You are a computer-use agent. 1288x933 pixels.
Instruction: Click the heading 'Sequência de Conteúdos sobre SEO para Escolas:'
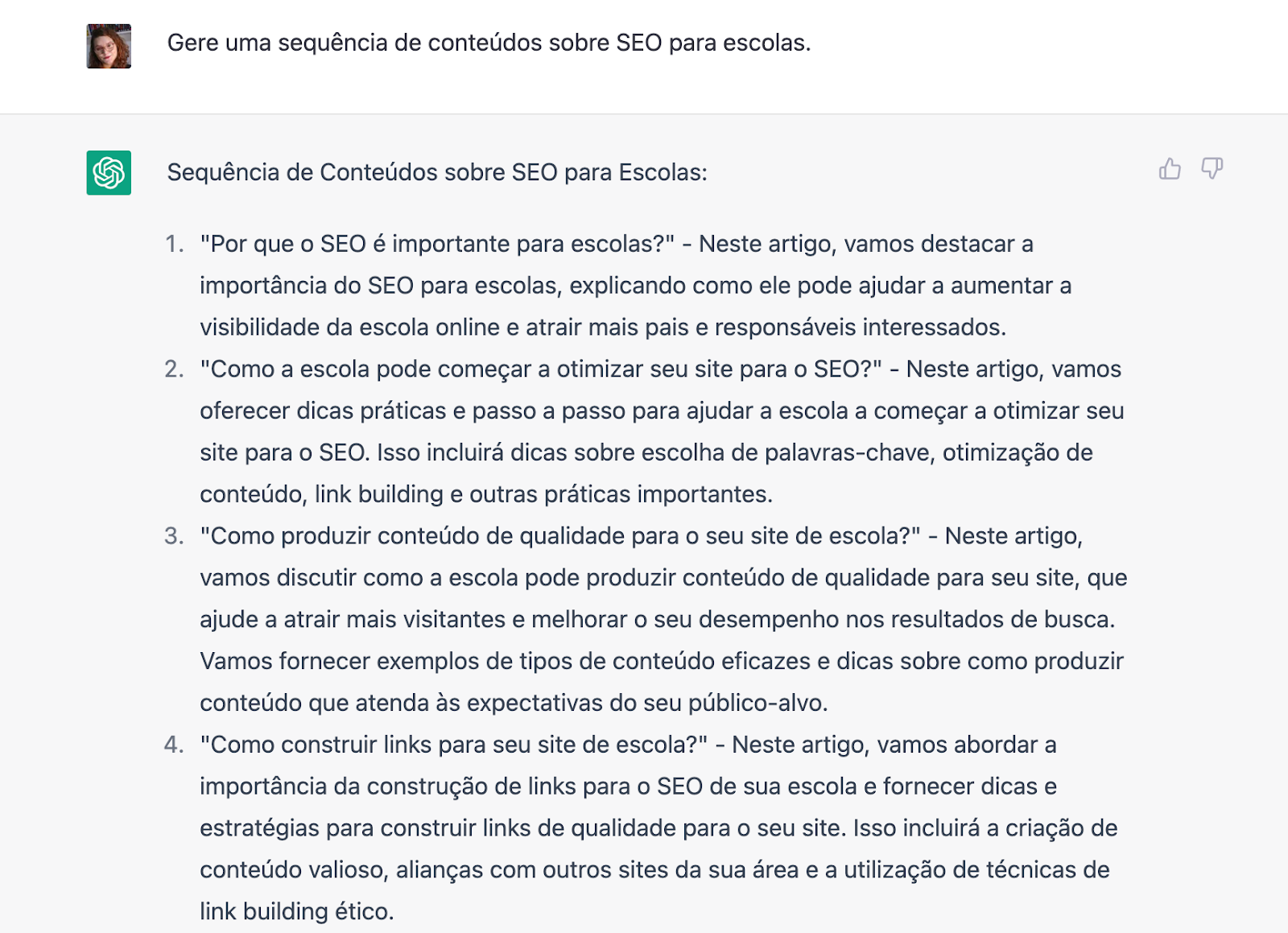(437, 172)
